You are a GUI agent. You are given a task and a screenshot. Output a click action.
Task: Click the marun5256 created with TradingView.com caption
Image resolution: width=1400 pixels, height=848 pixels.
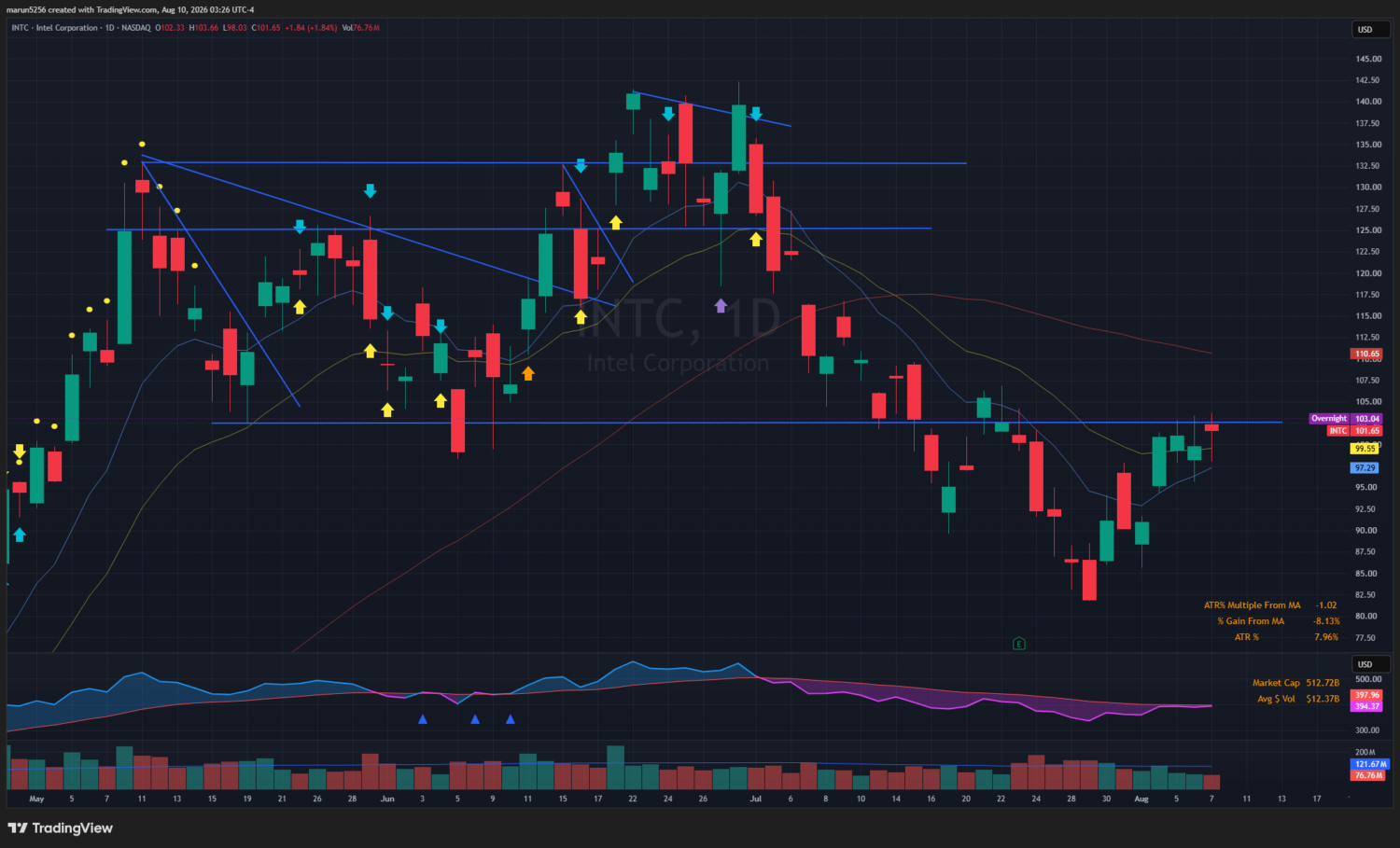(131, 9)
